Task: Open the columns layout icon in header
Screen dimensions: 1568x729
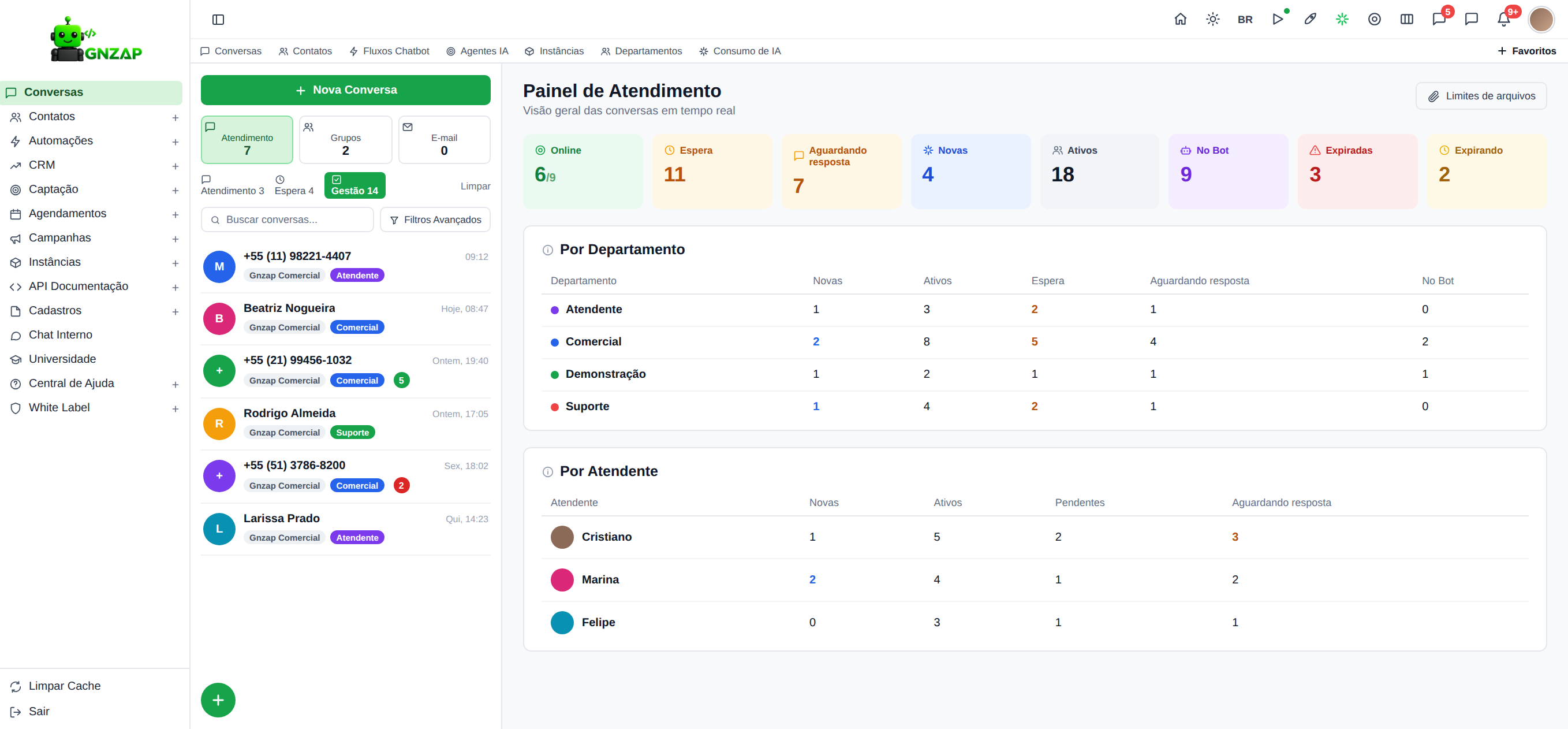Action: pyautogui.click(x=1406, y=20)
